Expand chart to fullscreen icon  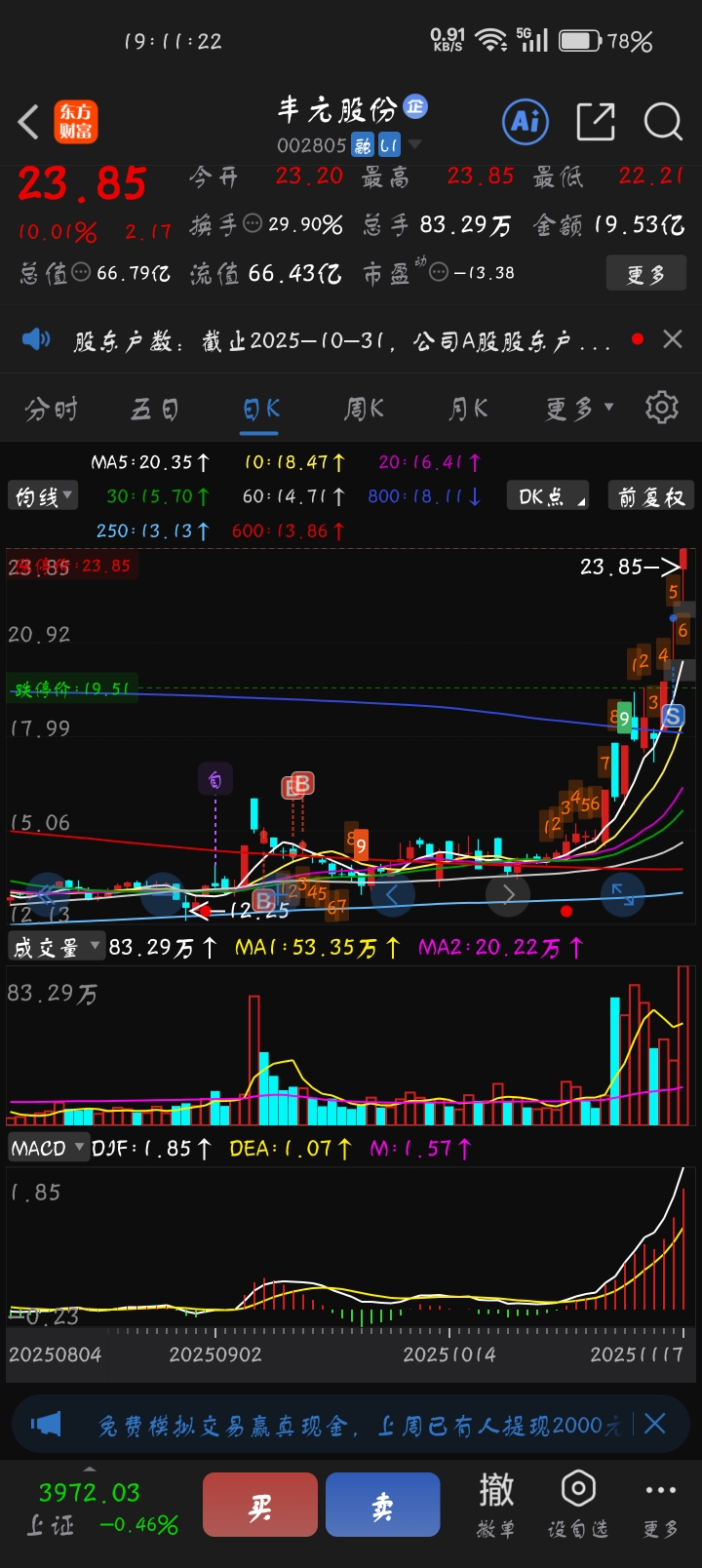click(623, 893)
